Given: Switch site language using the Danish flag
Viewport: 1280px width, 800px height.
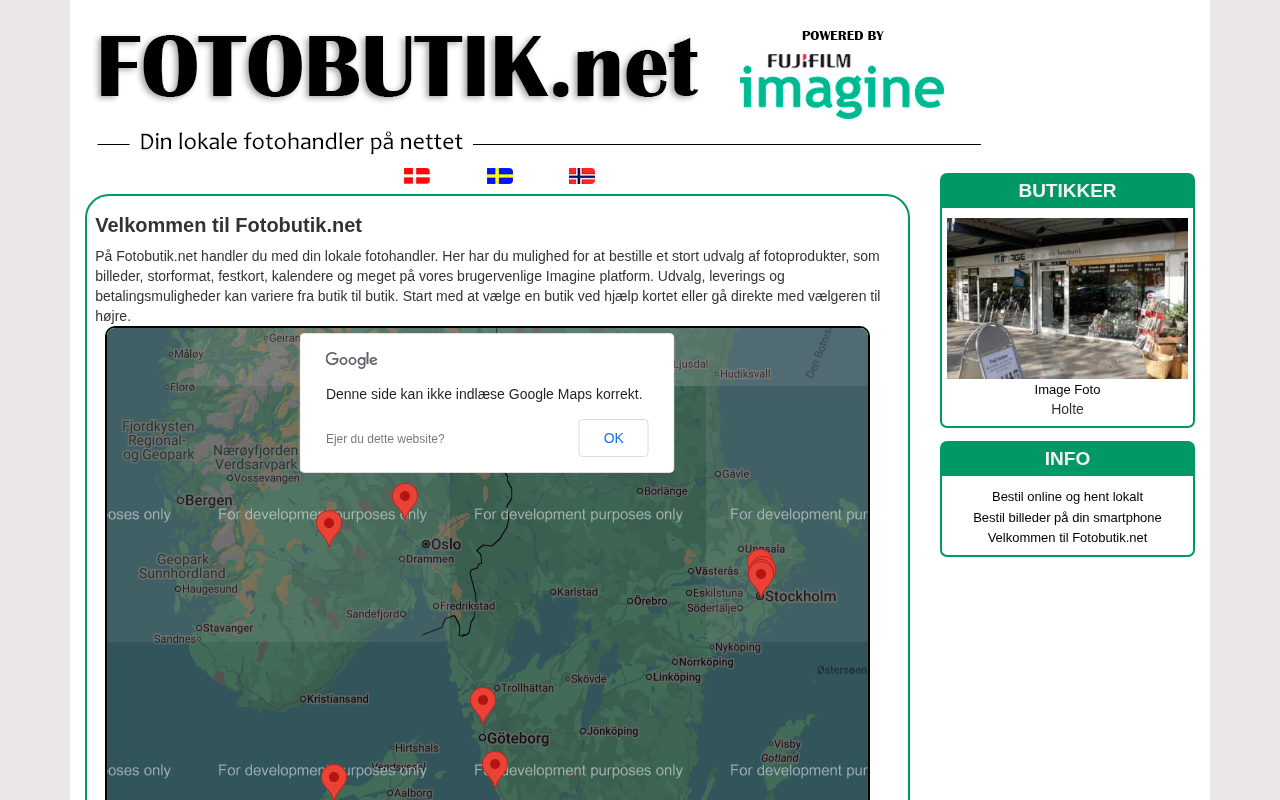Looking at the screenshot, I should pyautogui.click(x=417, y=176).
